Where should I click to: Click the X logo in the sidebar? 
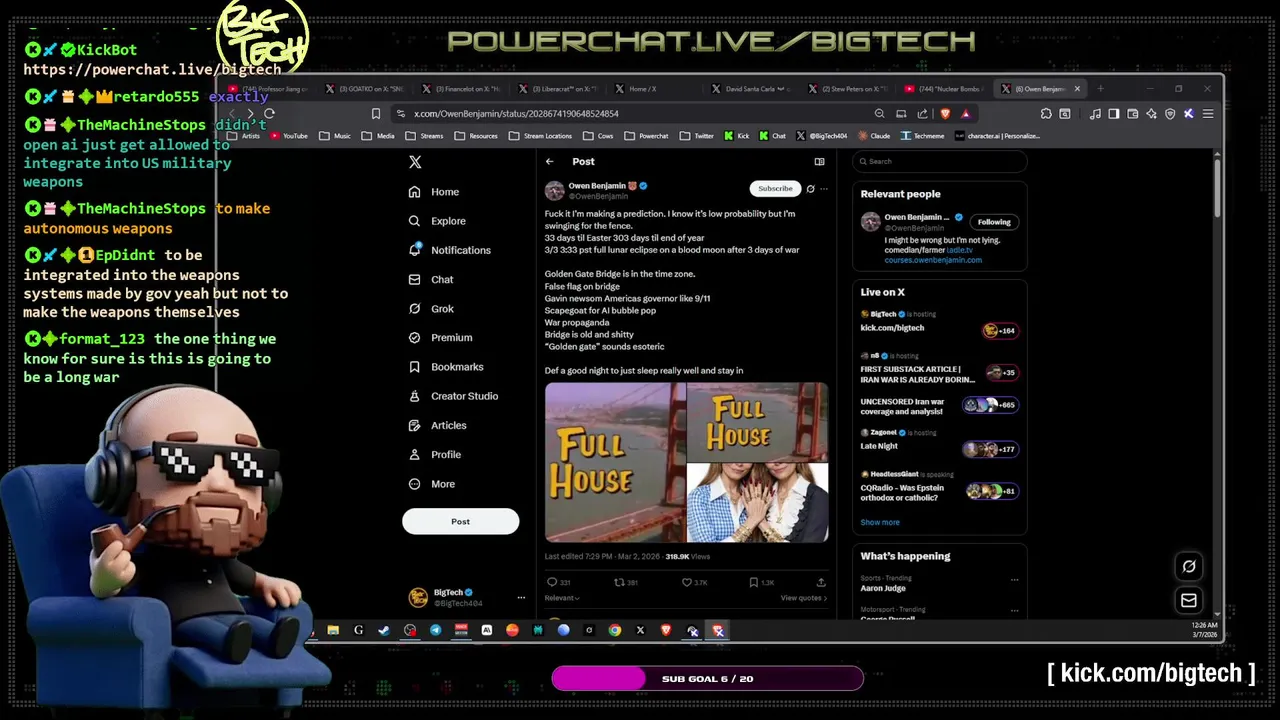point(415,162)
